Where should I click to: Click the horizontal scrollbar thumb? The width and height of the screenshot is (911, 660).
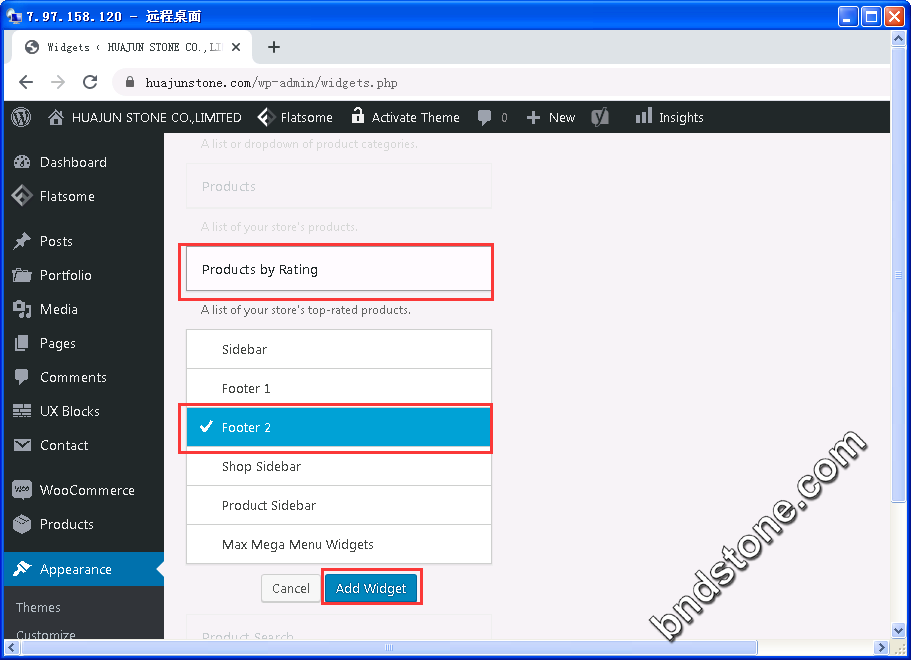[x=389, y=647]
